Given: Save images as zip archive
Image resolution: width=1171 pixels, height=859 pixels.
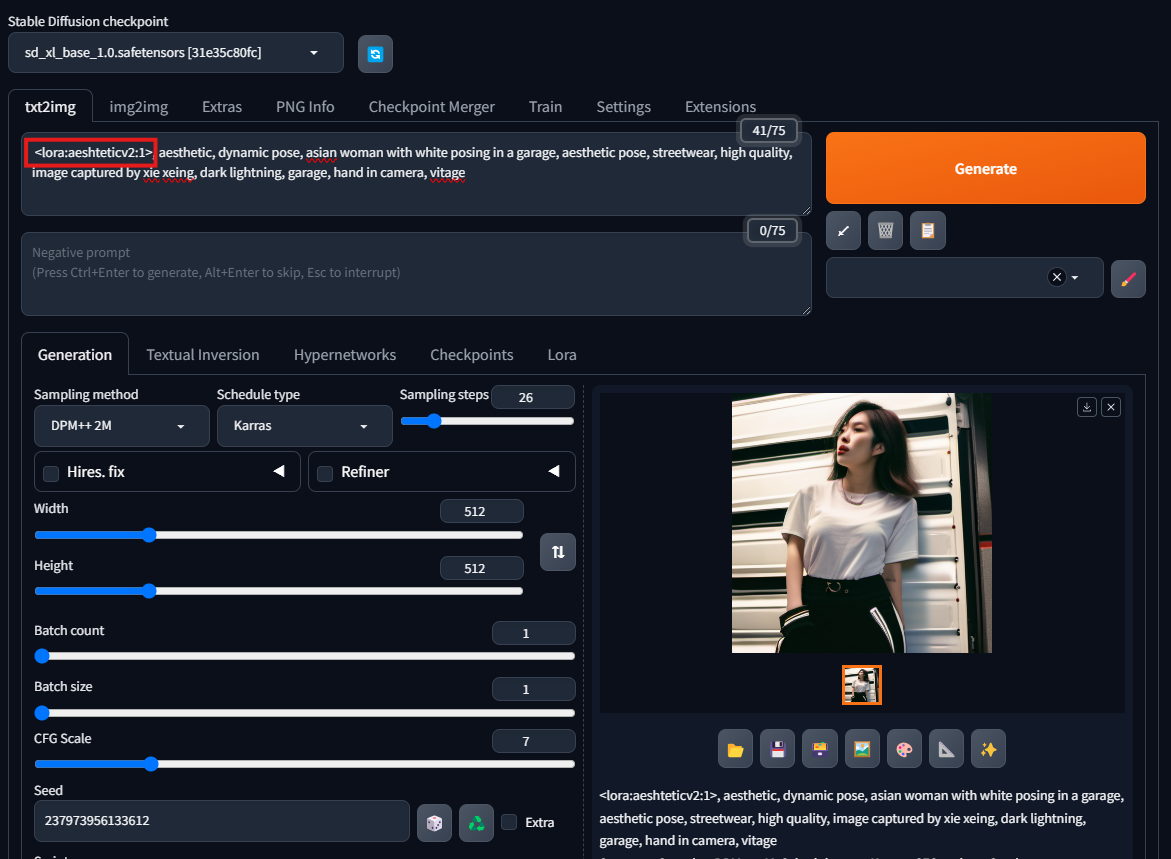Looking at the screenshot, I should (820, 749).
